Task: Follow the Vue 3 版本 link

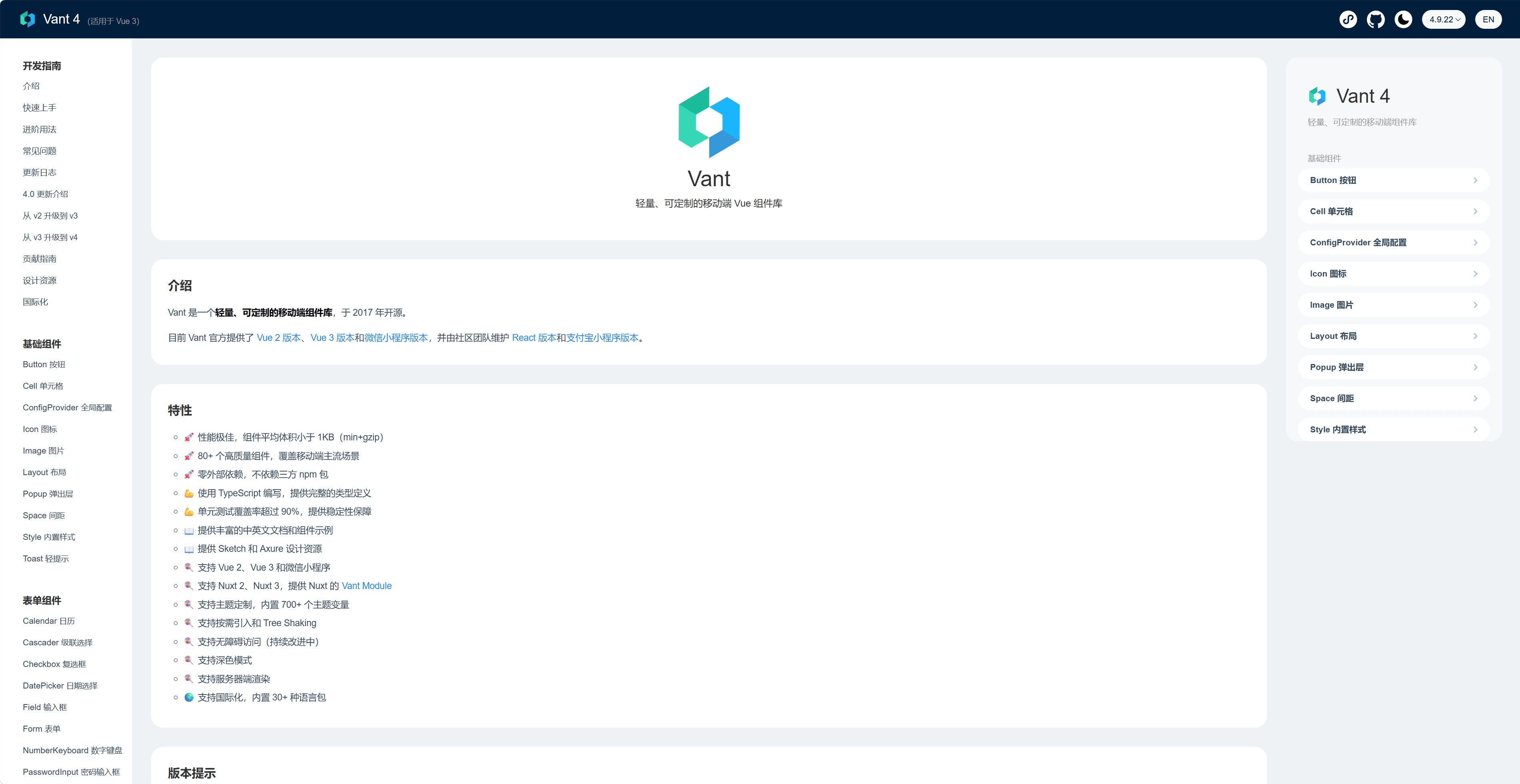Action: [332, 338]
